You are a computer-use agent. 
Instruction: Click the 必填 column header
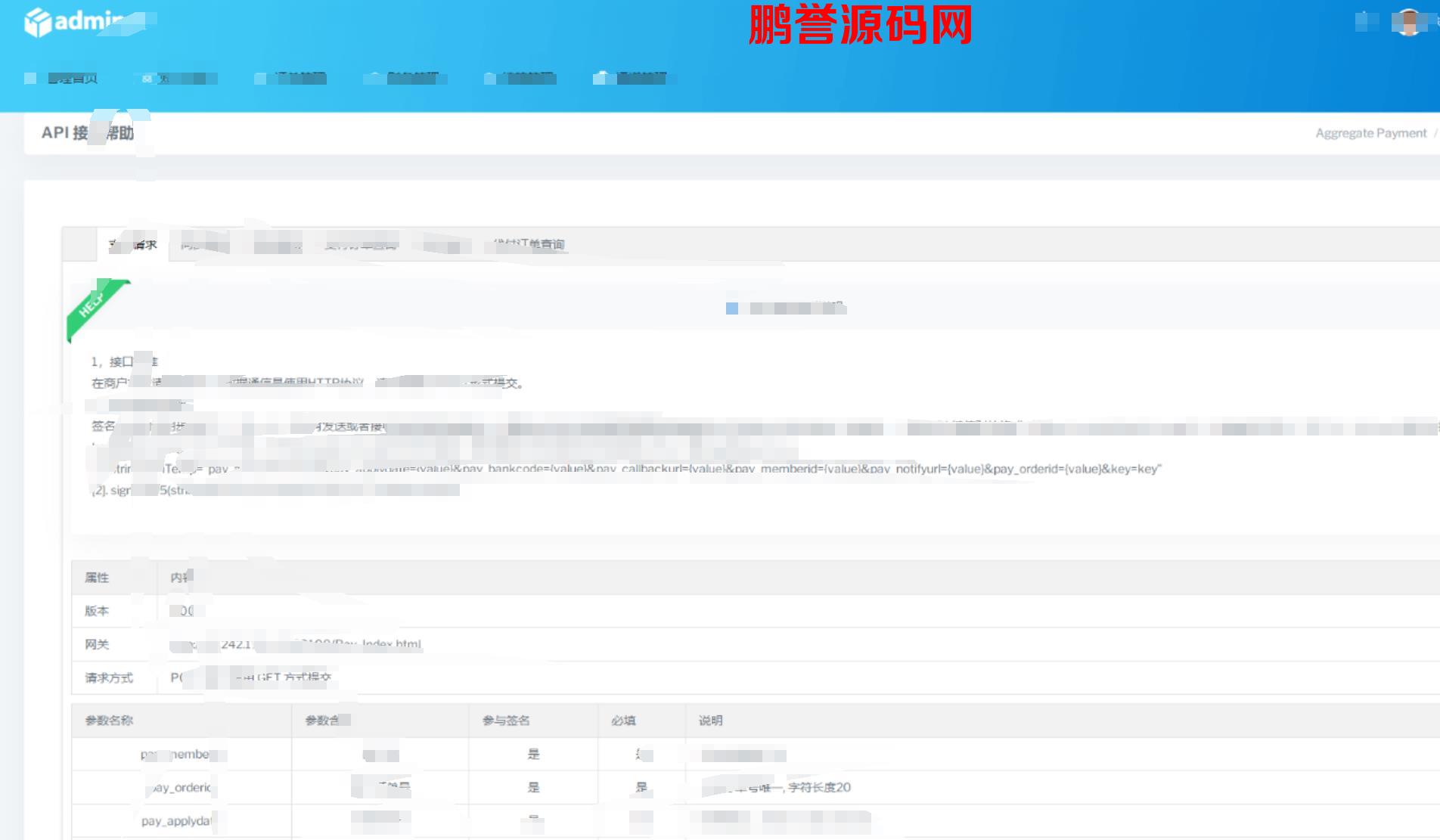(623, 721)
